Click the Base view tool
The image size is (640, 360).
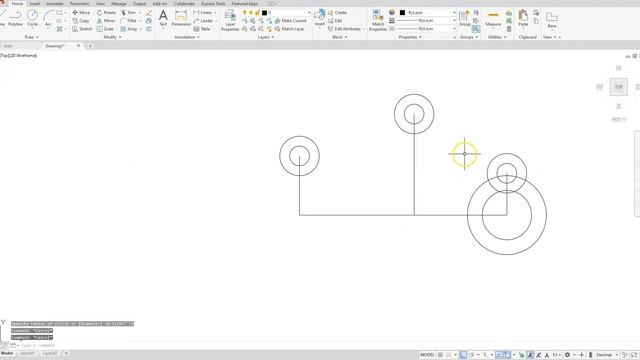click(552, 20)
